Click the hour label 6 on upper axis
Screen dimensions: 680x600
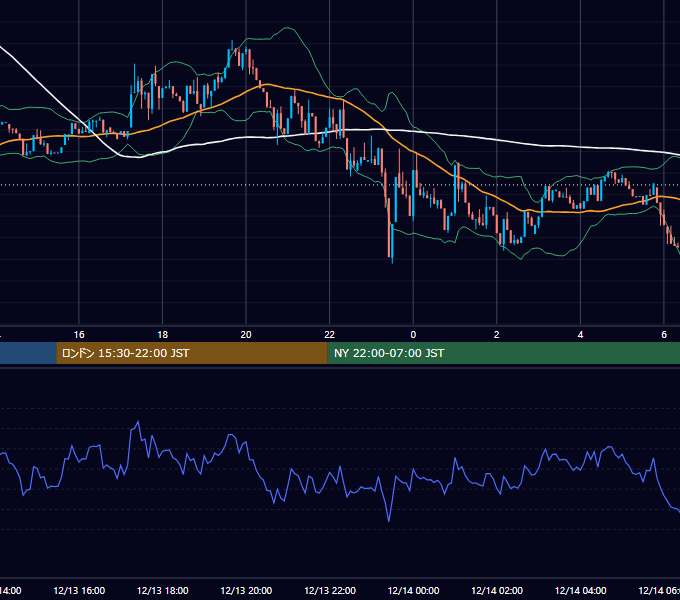[664, 335]
